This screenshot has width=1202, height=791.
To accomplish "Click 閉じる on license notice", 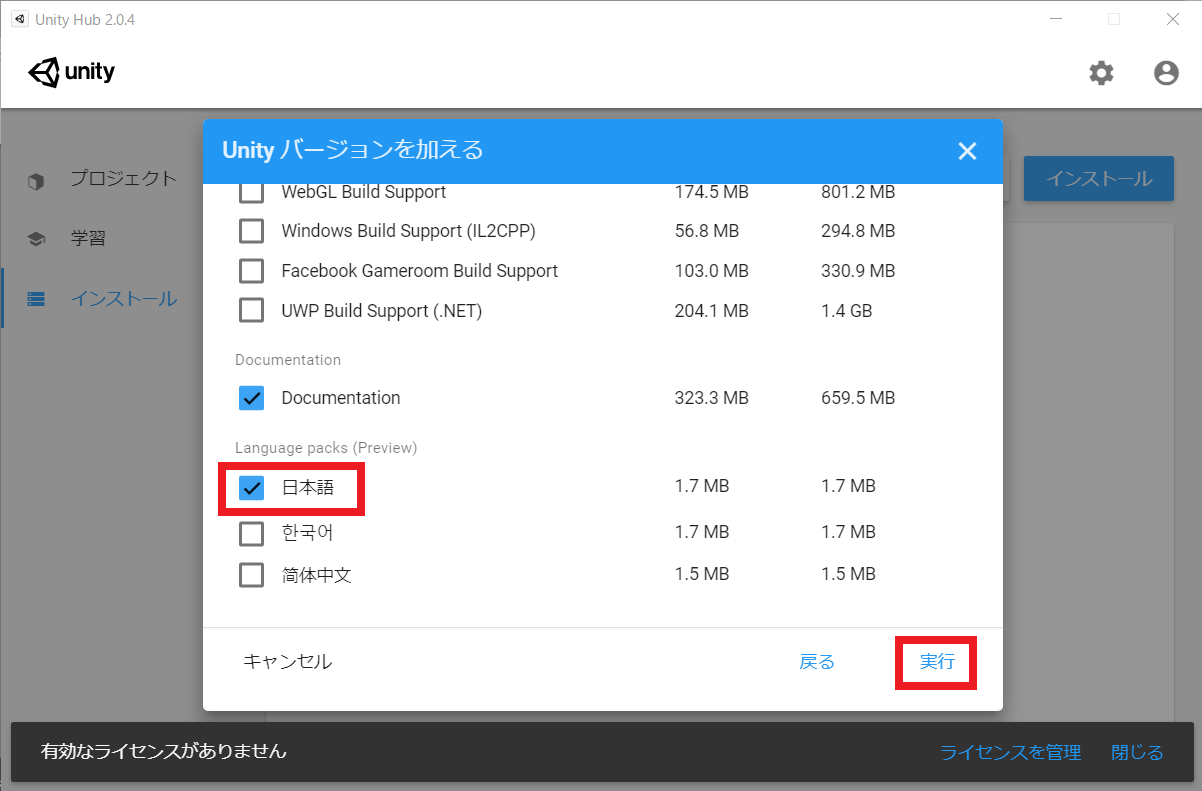I will coord(1137,752).
